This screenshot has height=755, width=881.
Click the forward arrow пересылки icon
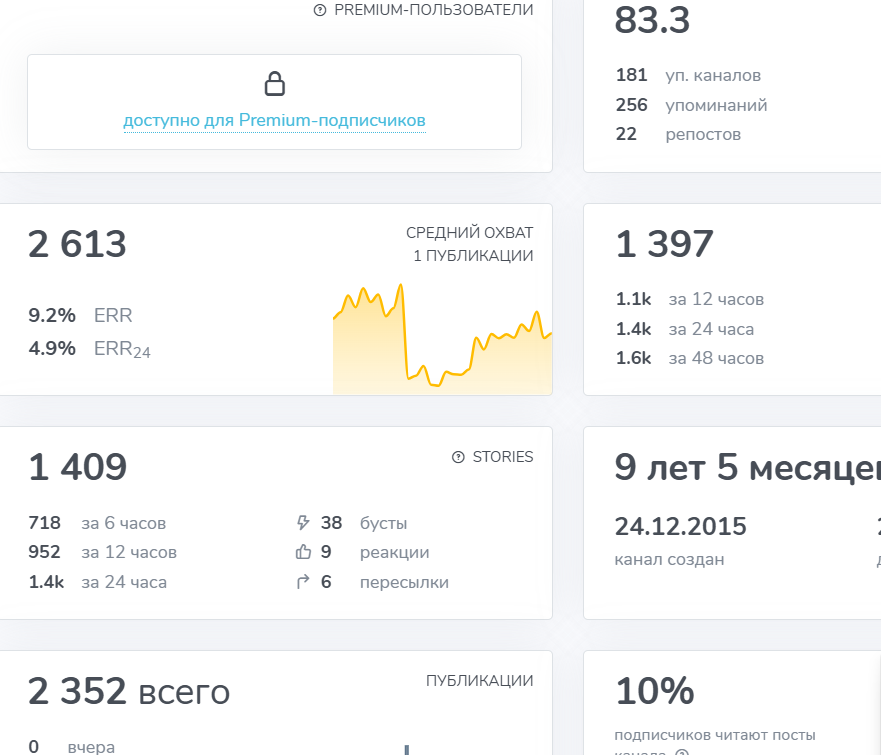[303, 582]
